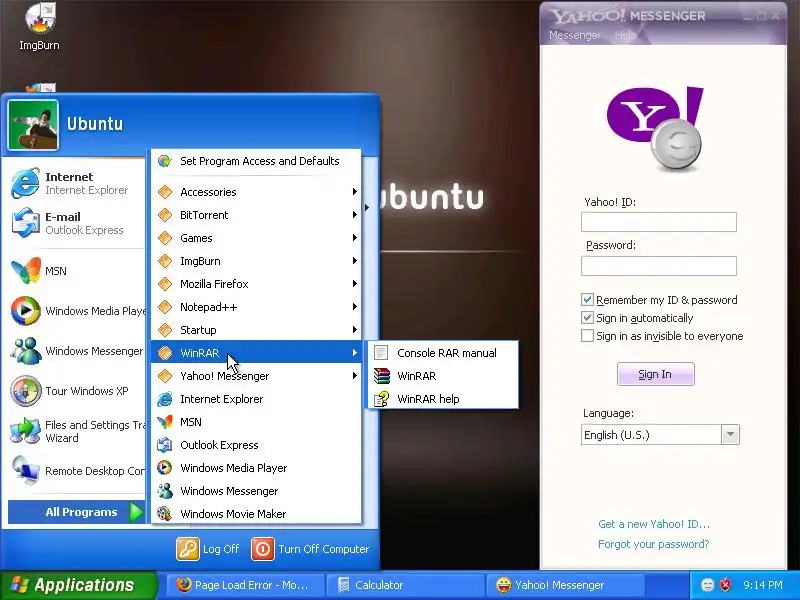Image resolution: width=800 pixels, height=600 pixels.
Task: Click All Programs green arrow button
Action: [77, 512]
